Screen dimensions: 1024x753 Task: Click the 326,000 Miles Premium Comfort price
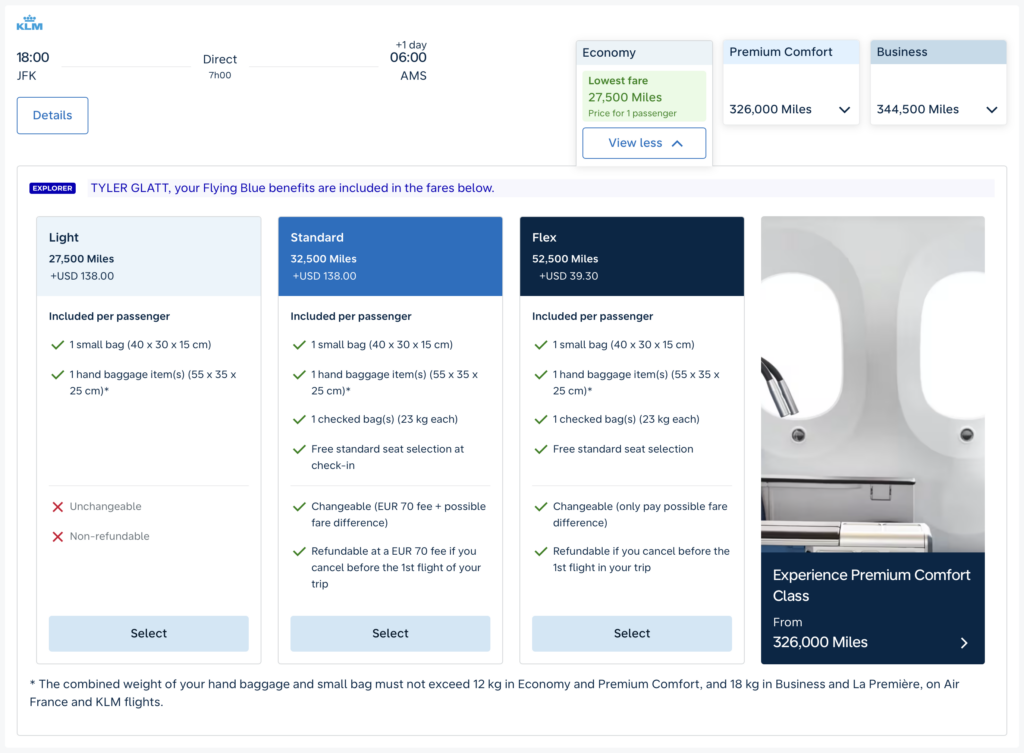(x=771, y=110)
